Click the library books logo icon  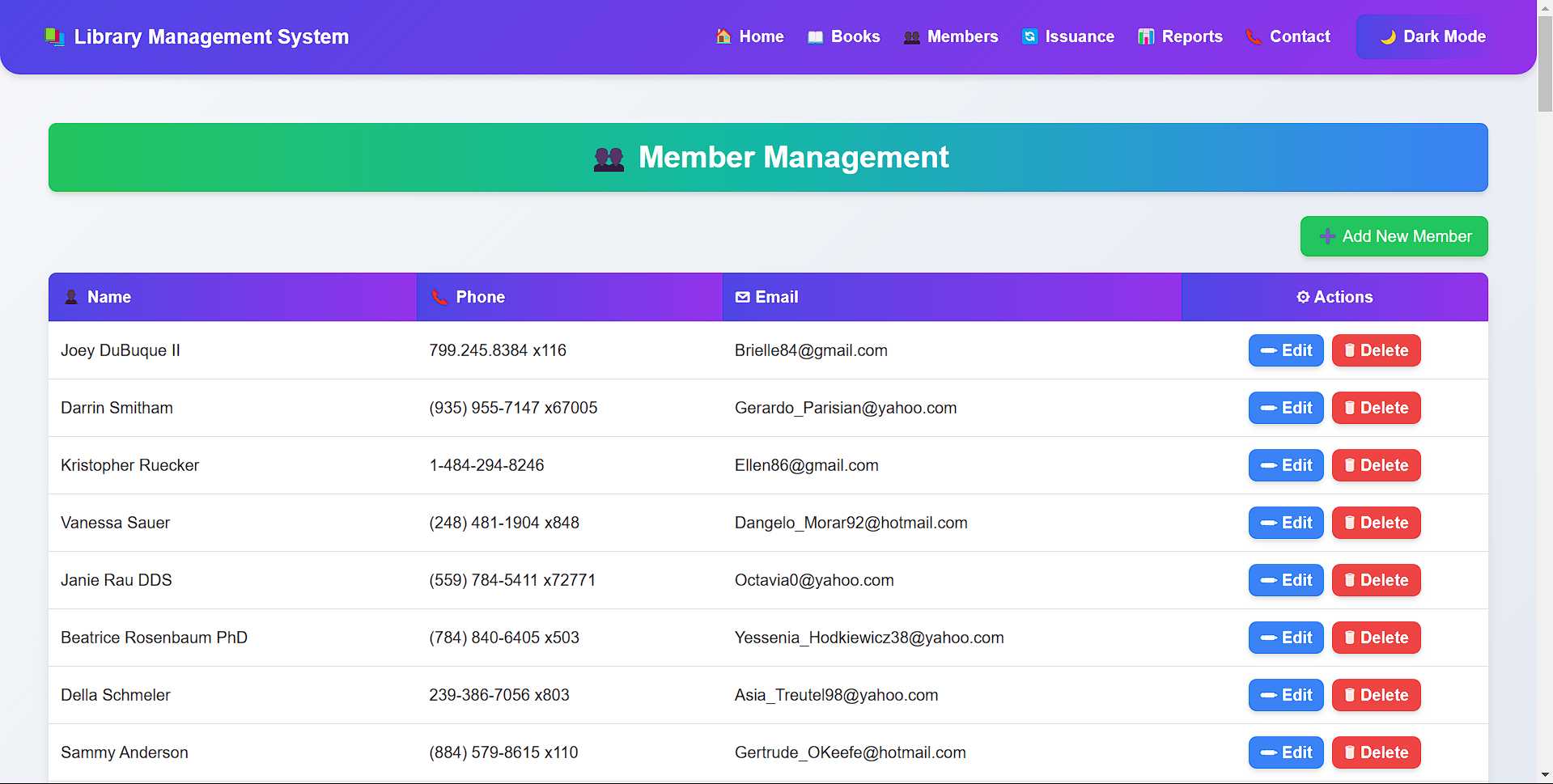(x=54, y=37)
